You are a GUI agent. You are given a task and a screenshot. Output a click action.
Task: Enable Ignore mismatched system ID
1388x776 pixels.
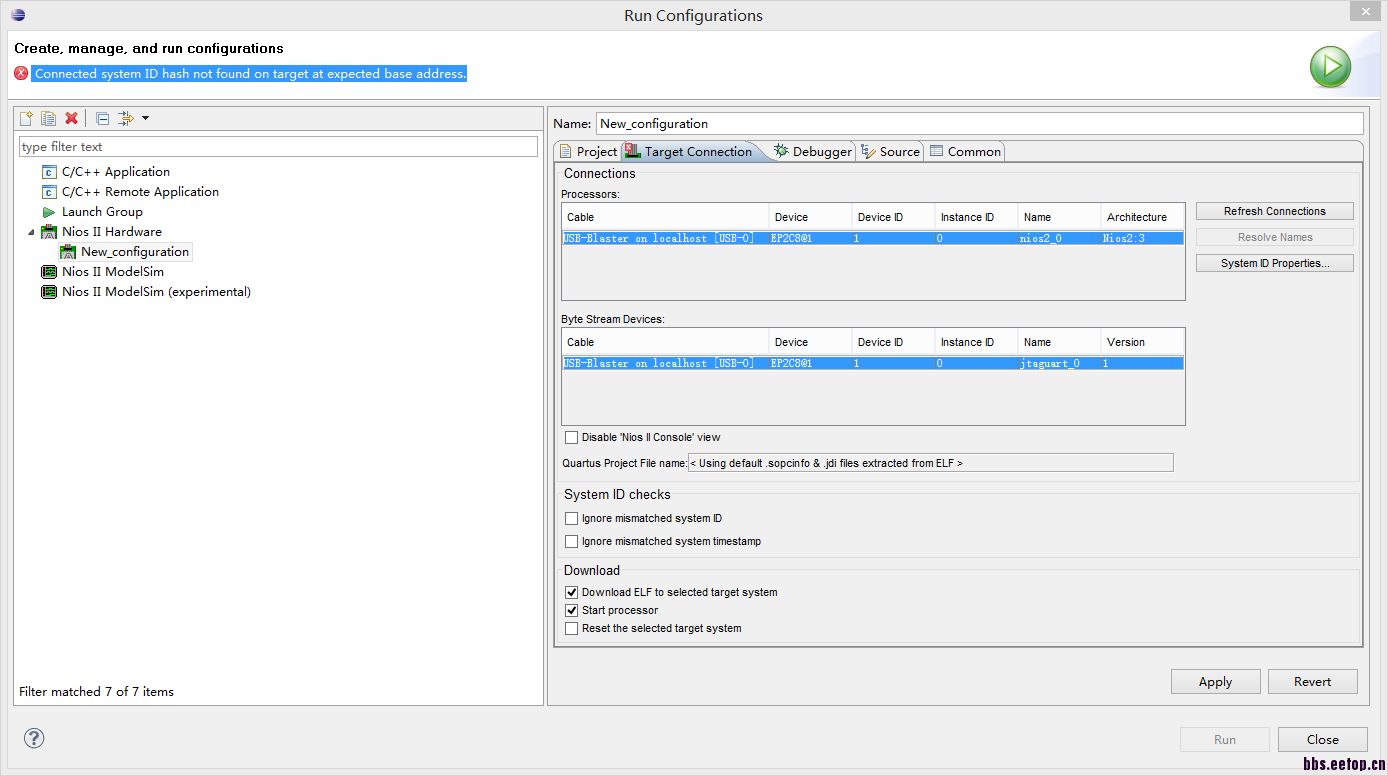(x=571, y=519)
